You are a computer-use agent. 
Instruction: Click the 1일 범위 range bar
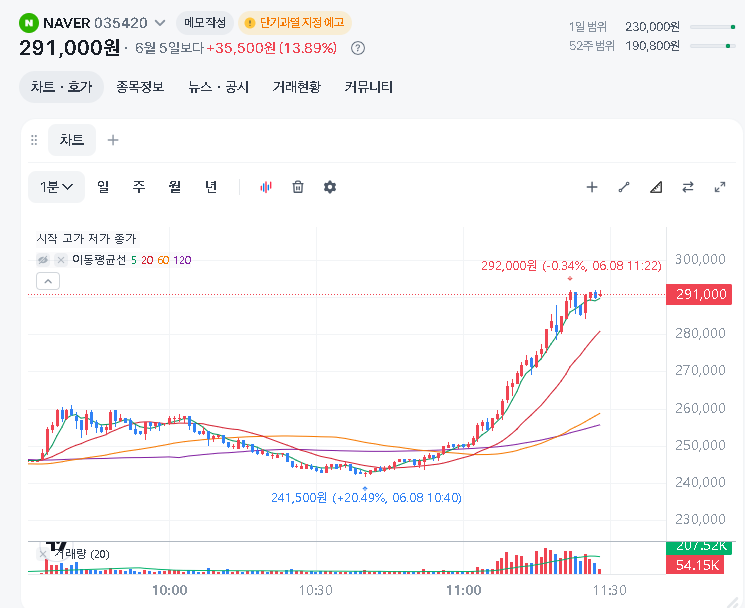point(713,27)
